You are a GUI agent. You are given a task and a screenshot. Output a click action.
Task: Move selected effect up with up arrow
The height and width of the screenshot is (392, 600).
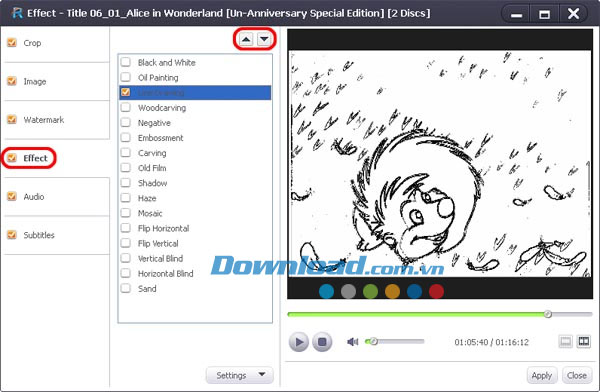[x=246, y=39]
